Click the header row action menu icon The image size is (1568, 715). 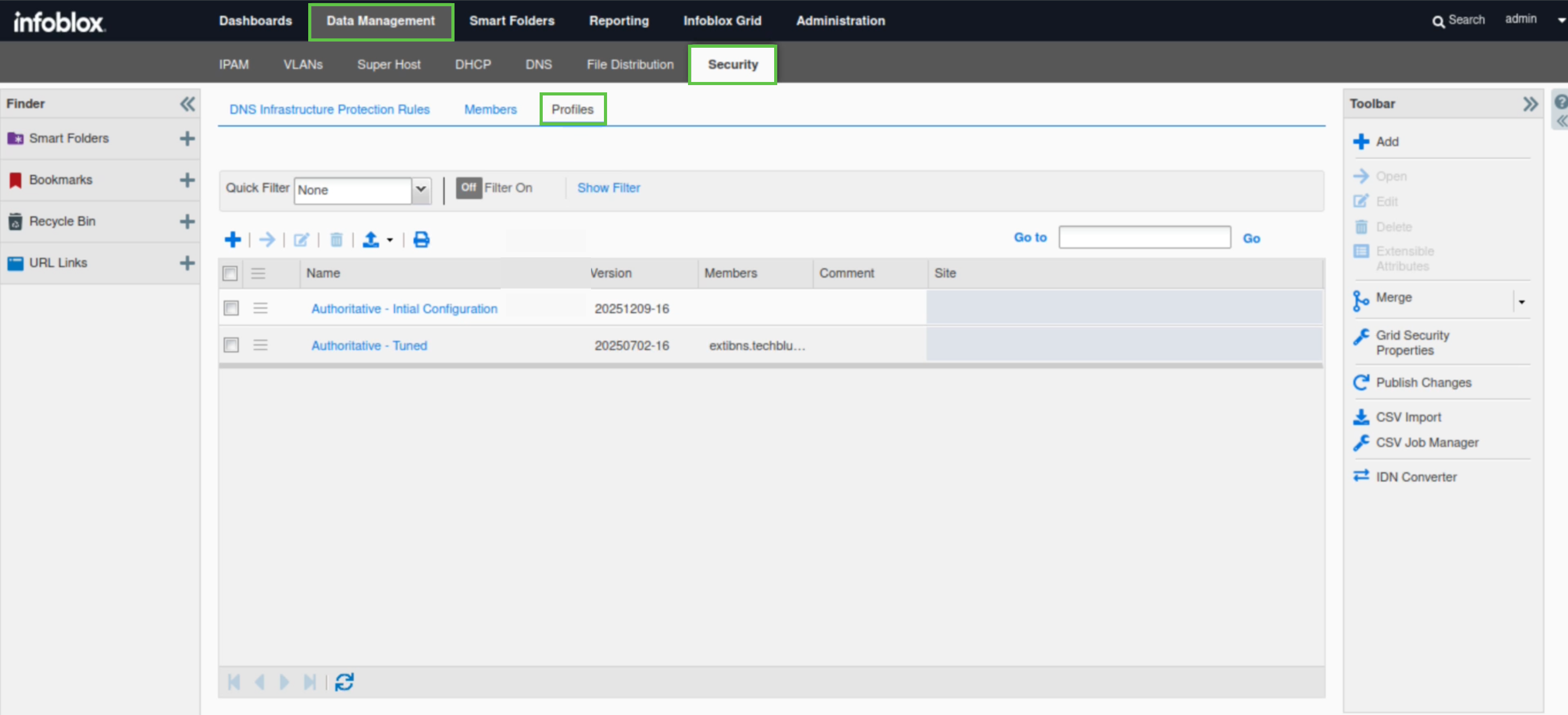click(258, 274)
